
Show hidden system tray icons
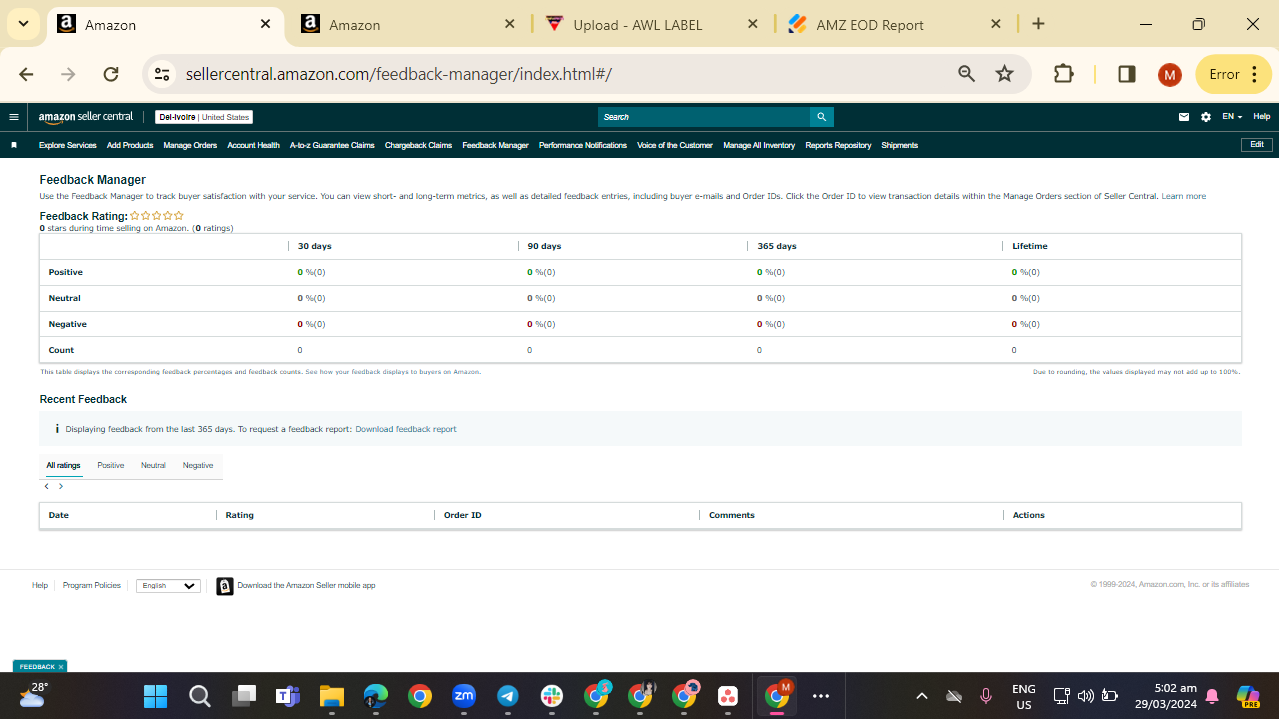pyautogui.click(x=922, y=696)
